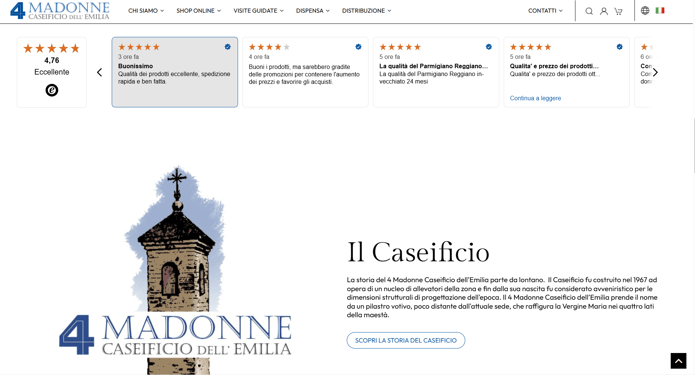
Task: Click 'Continua a leggere' link
Action: coord(535,98)
